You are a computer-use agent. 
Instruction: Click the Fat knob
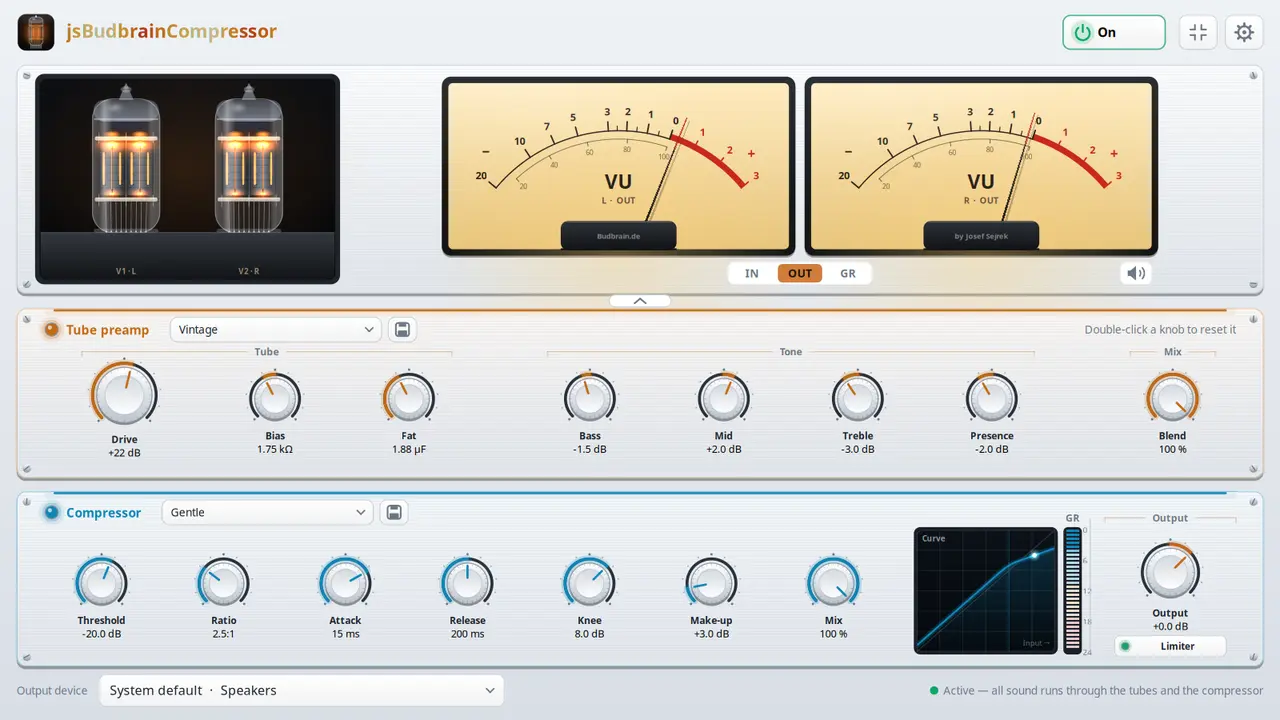tap(409, 398)
